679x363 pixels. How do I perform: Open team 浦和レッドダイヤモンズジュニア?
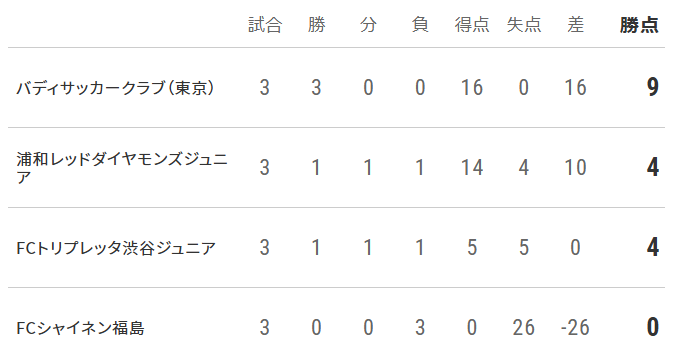[x=122, y=168]
